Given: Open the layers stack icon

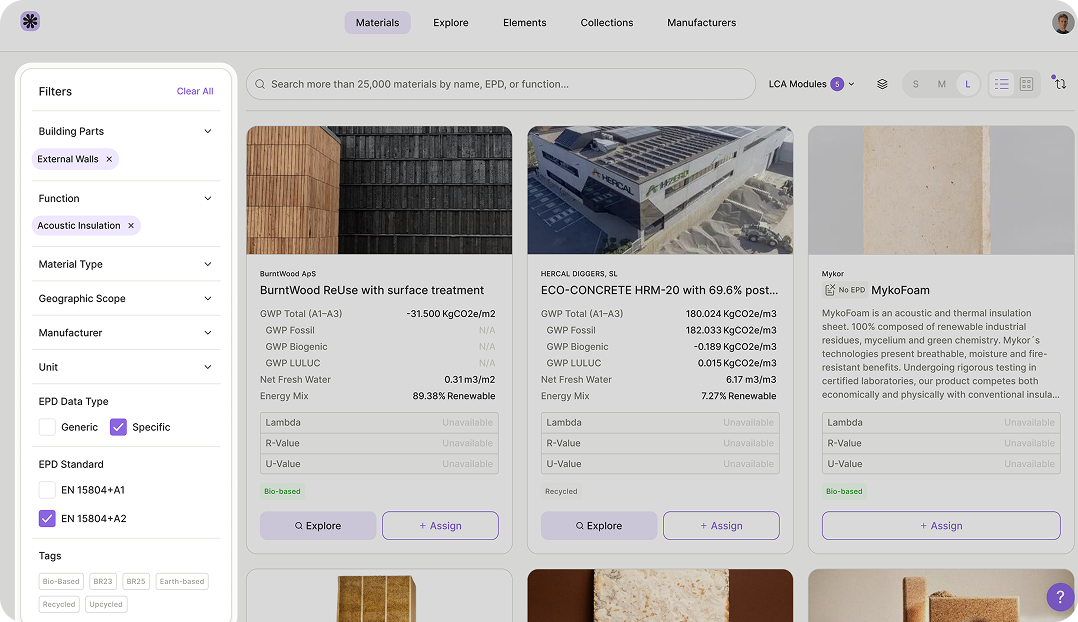Looking at the screenshot, I should tap(882, 84).
